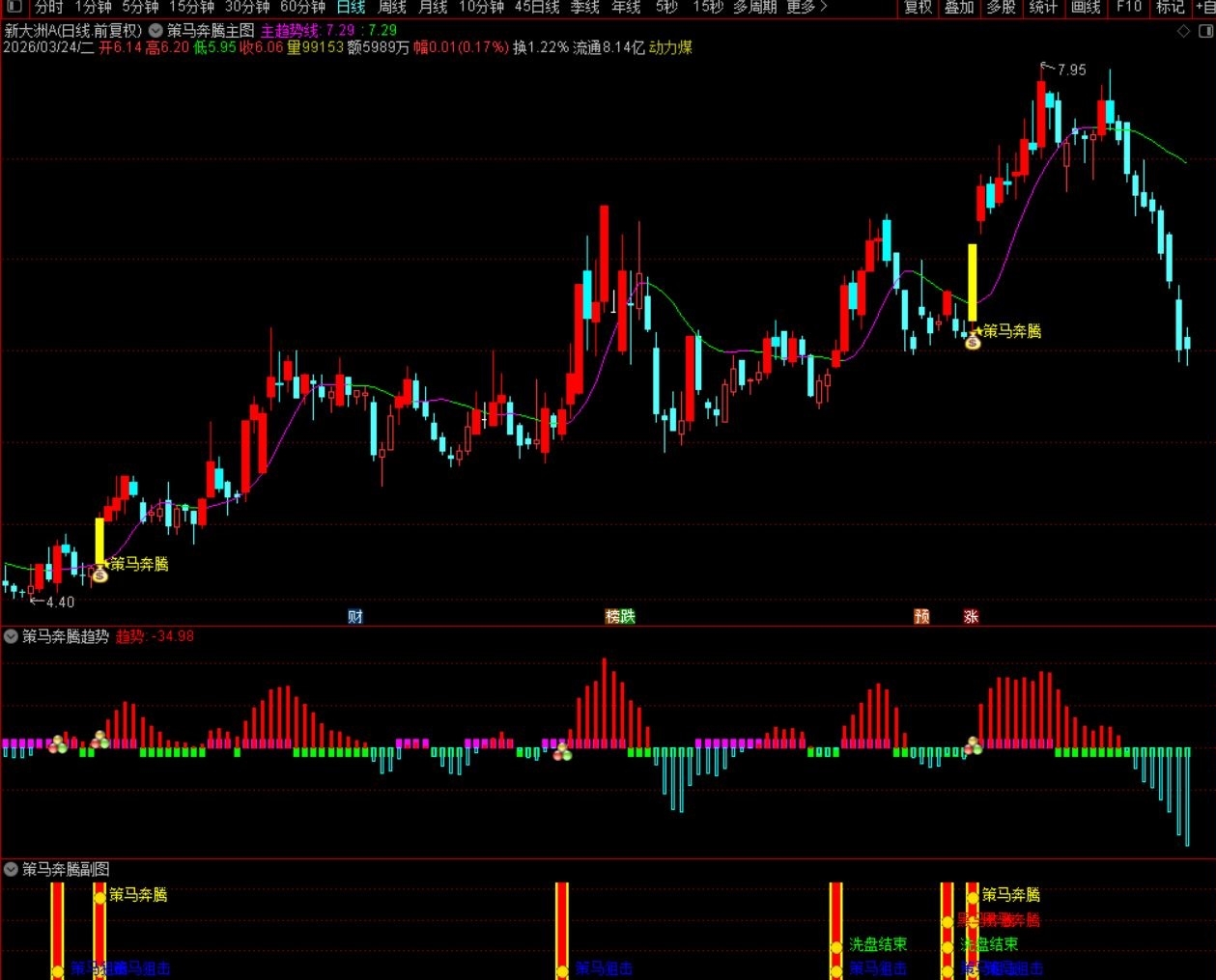Select the 日线 daily period
Viewport: 1216px width, 980px height.
coord(351,7)
